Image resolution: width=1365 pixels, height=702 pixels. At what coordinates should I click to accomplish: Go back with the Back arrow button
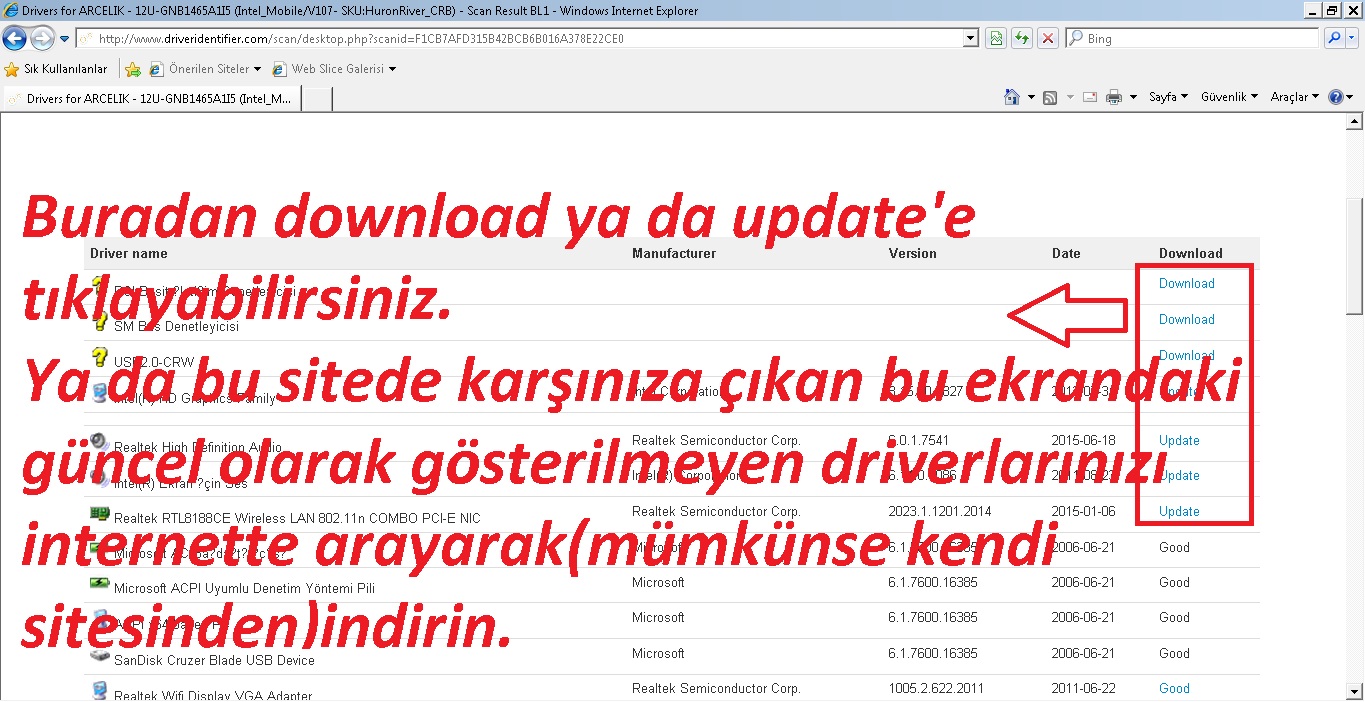15,39
